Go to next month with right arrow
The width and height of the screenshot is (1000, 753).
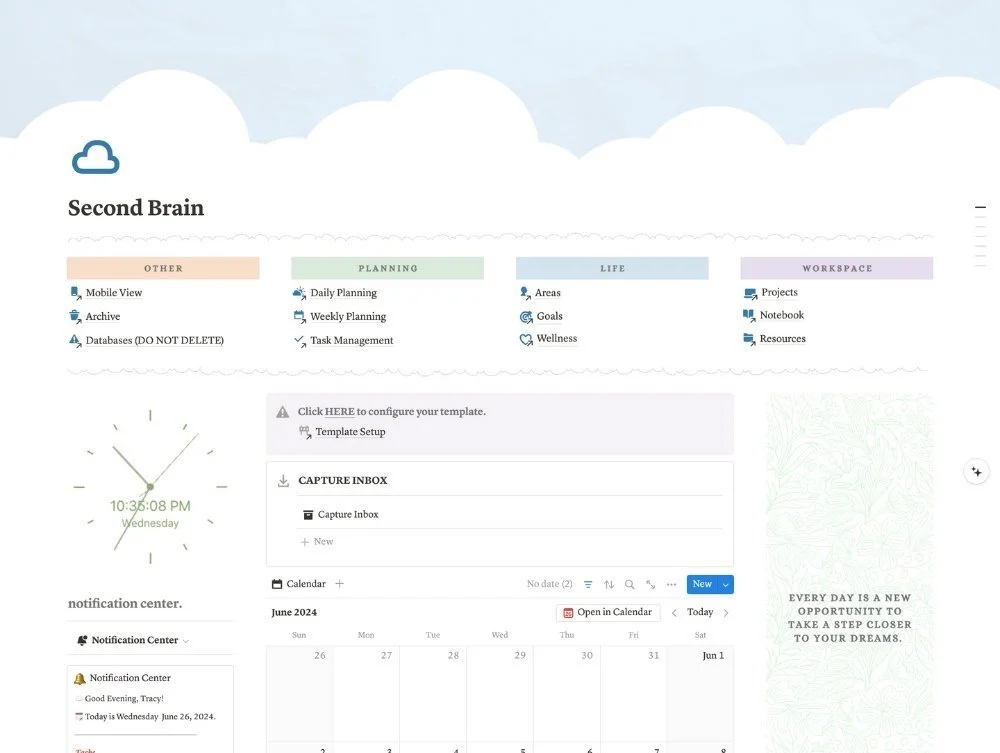[726, 613]
